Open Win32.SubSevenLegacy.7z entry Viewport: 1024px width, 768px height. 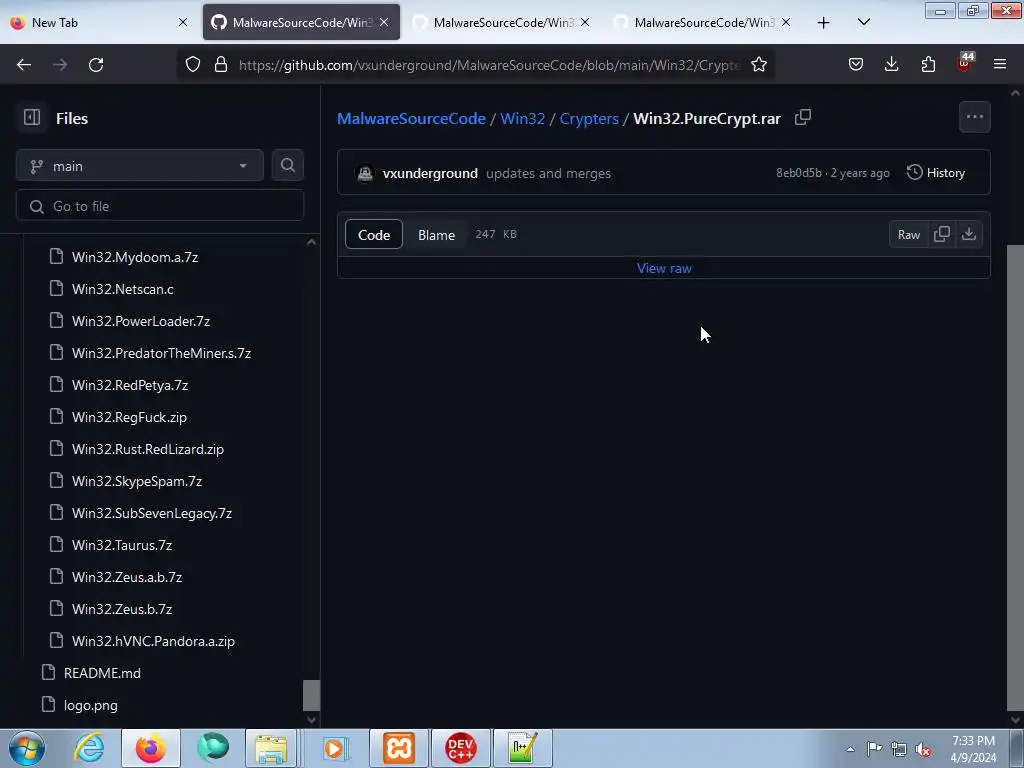pyautogui.click(x=152, y=513)
